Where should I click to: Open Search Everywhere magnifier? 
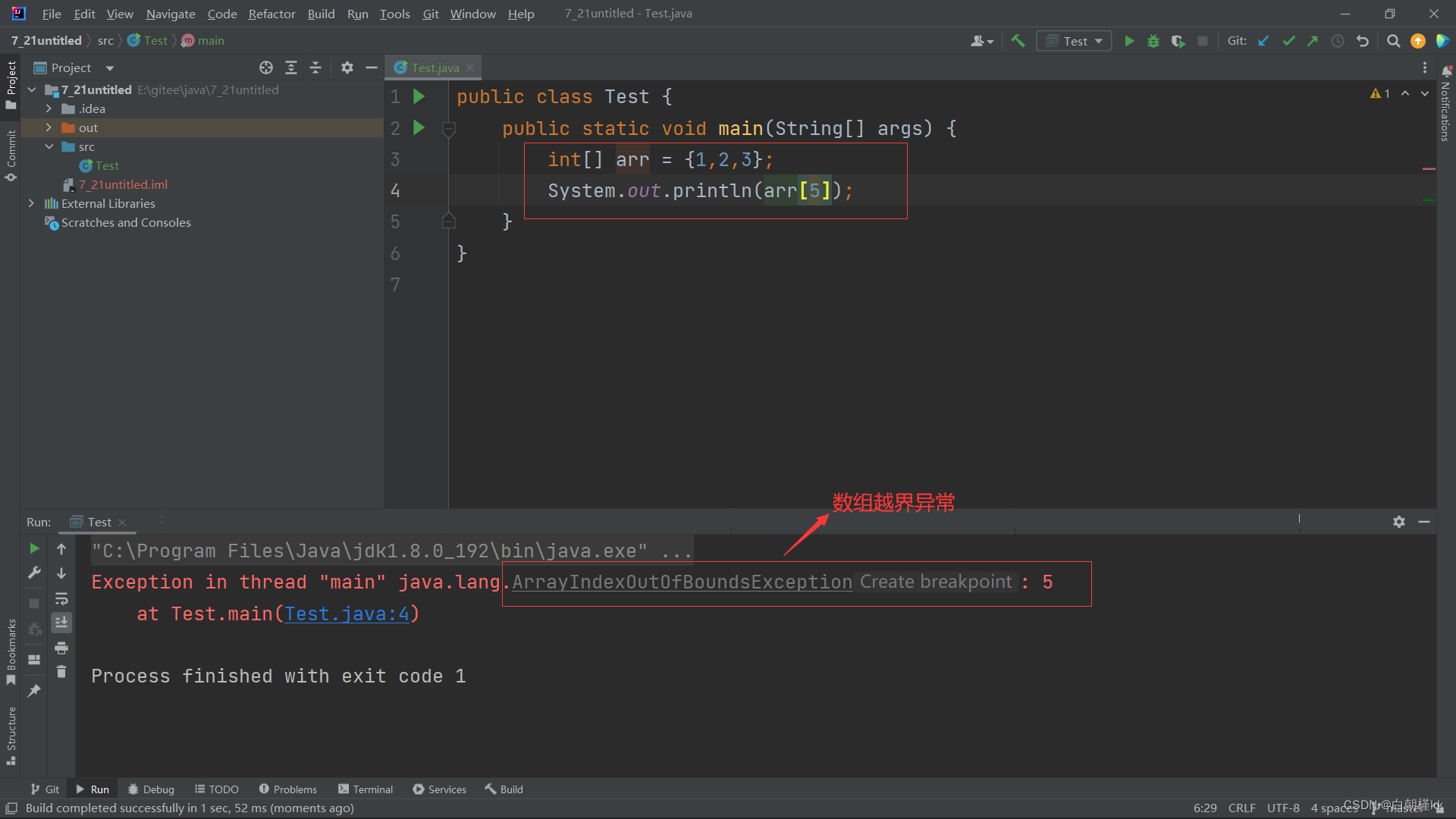coord(1393,41)
